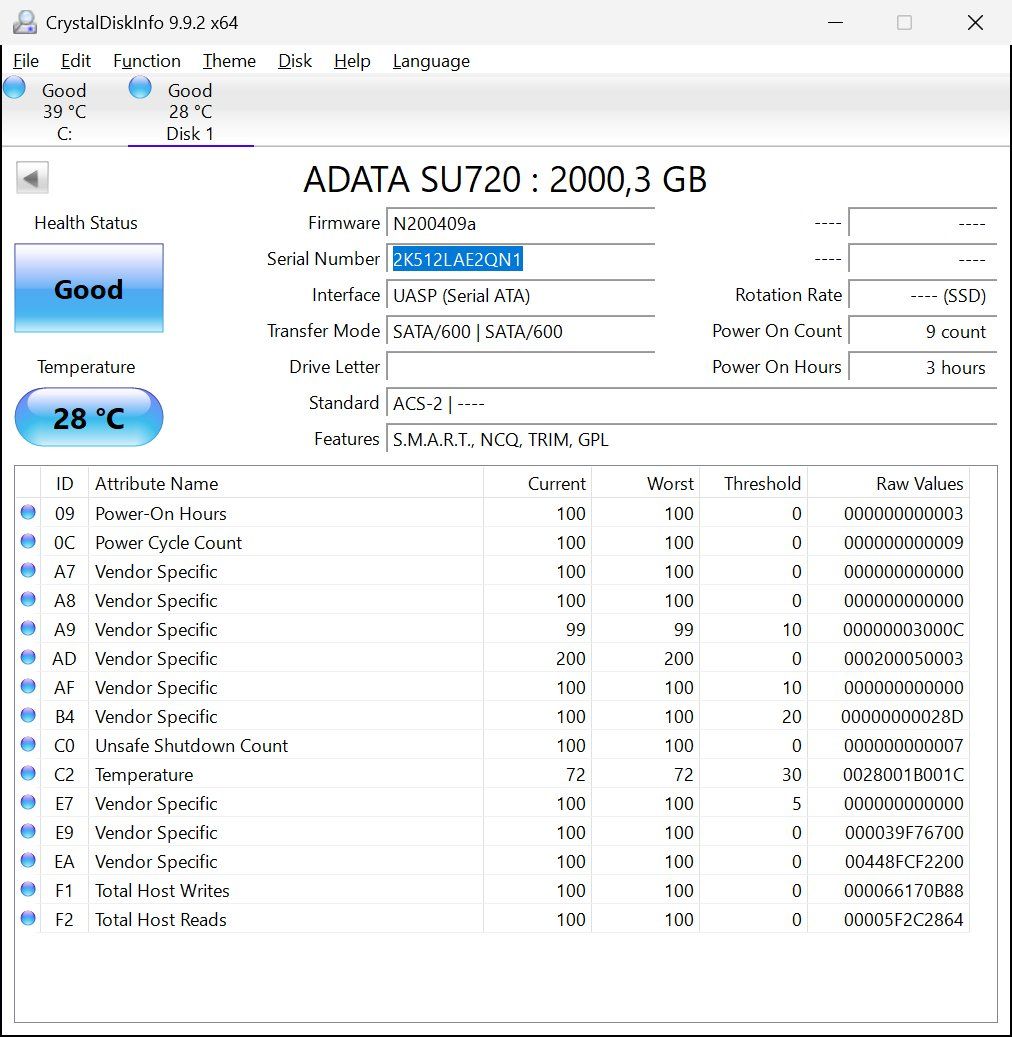
Task: Click the highlighted Serial Number field
Action: 521,259
